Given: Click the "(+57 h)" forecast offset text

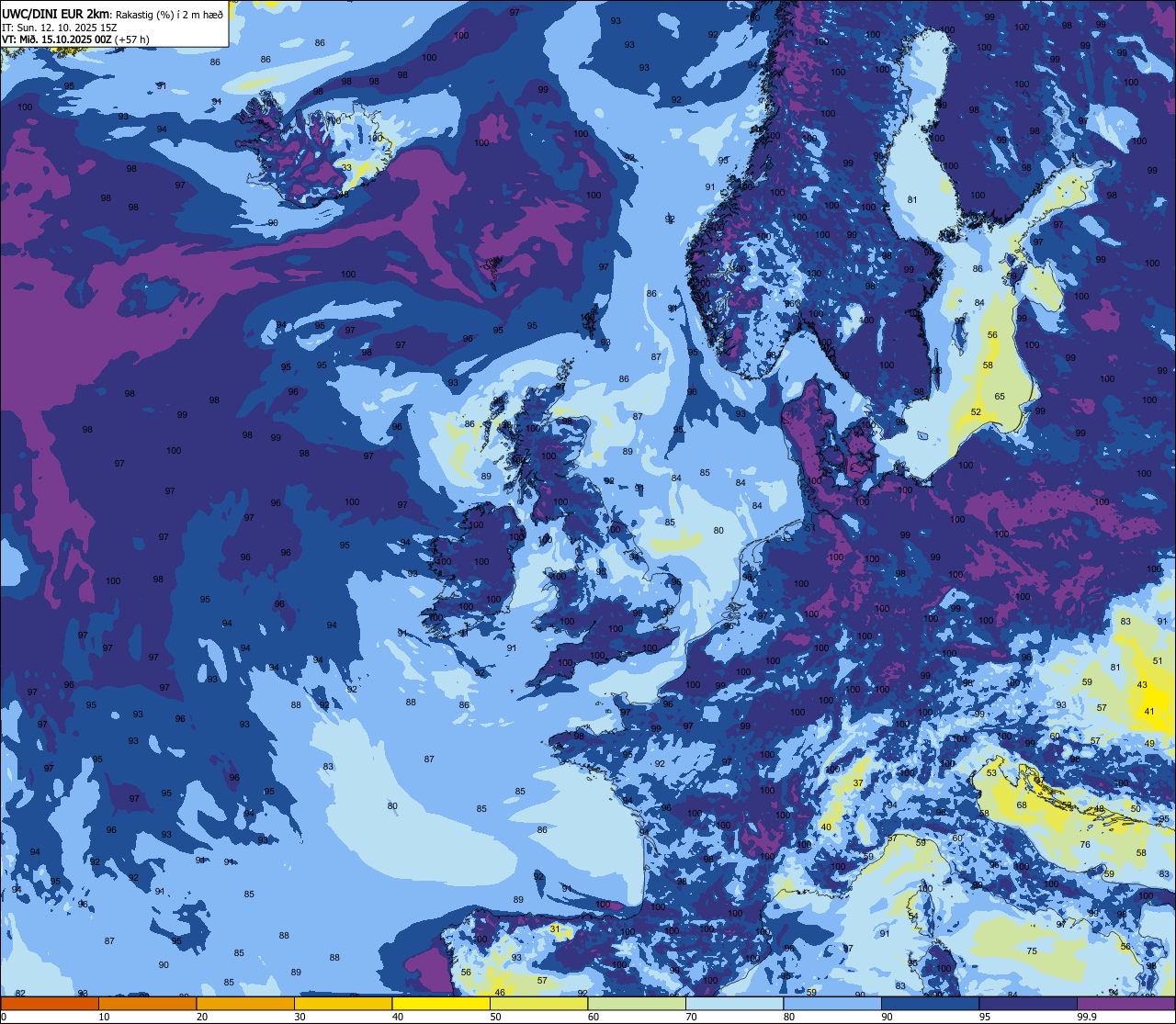Looking at the screenshot, I should coord(132,39).
